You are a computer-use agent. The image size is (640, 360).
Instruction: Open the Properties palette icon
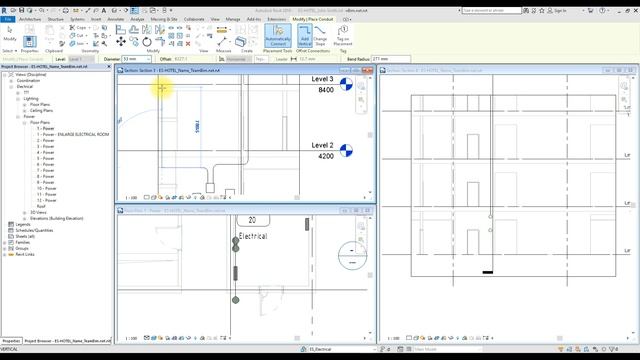point(29,42)
